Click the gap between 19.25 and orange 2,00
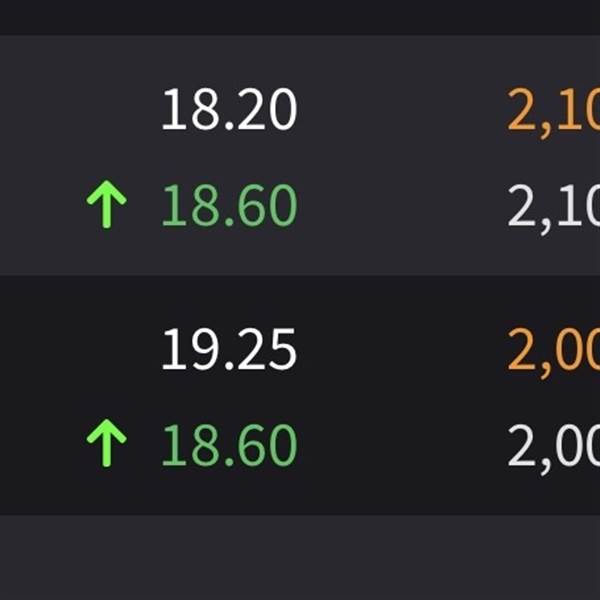The image size is (600, 600). coord(400,350)
